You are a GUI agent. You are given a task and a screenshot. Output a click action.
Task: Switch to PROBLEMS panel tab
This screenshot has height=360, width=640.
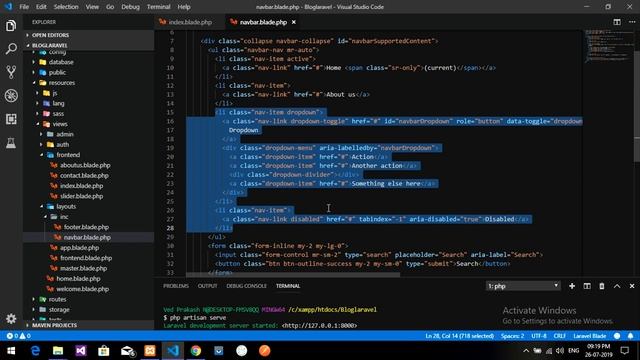click(x=176, y=286)
